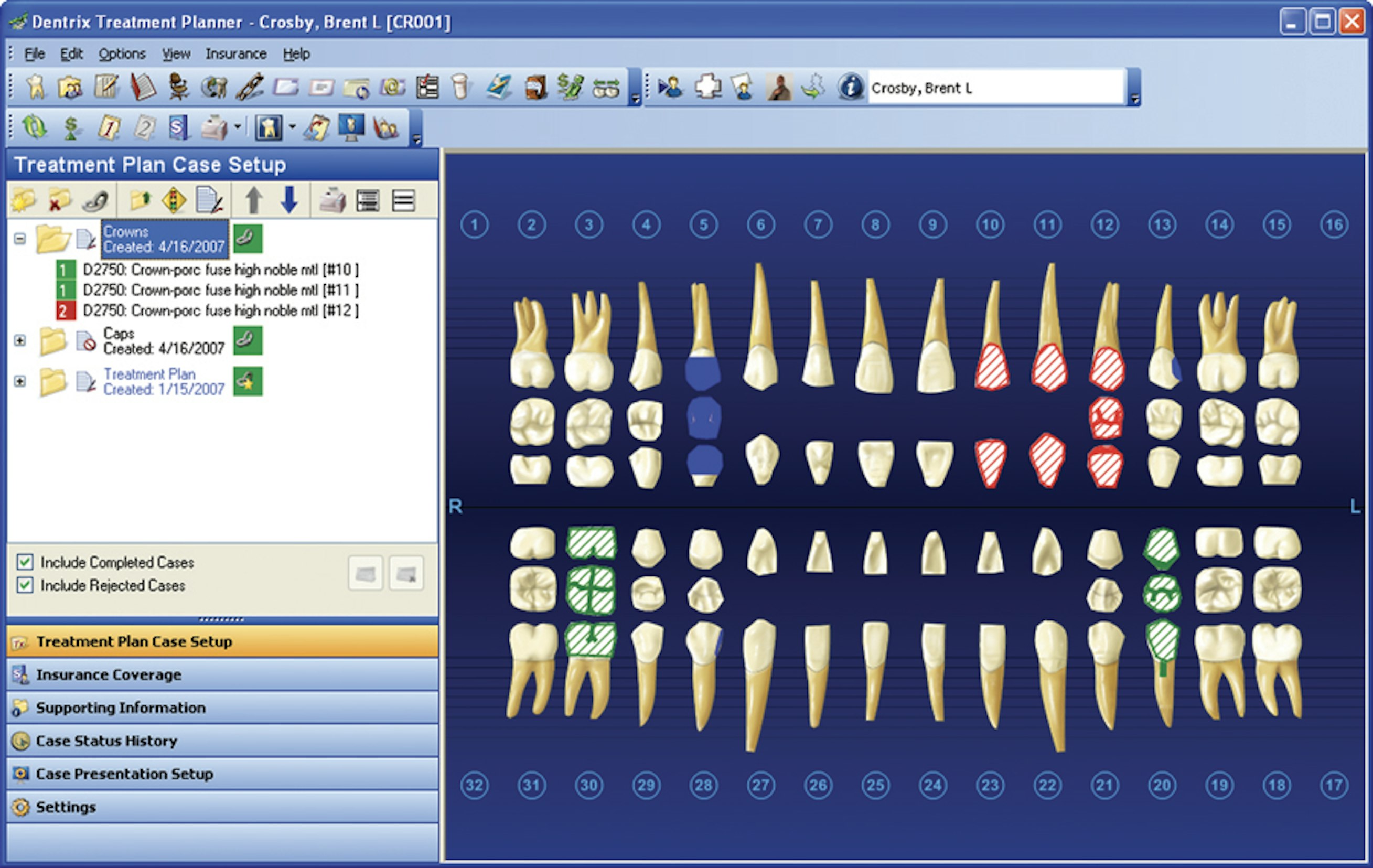Select tooth number 14 circle
This screenshot has height=868, width=1373.
pos(1219,224)
